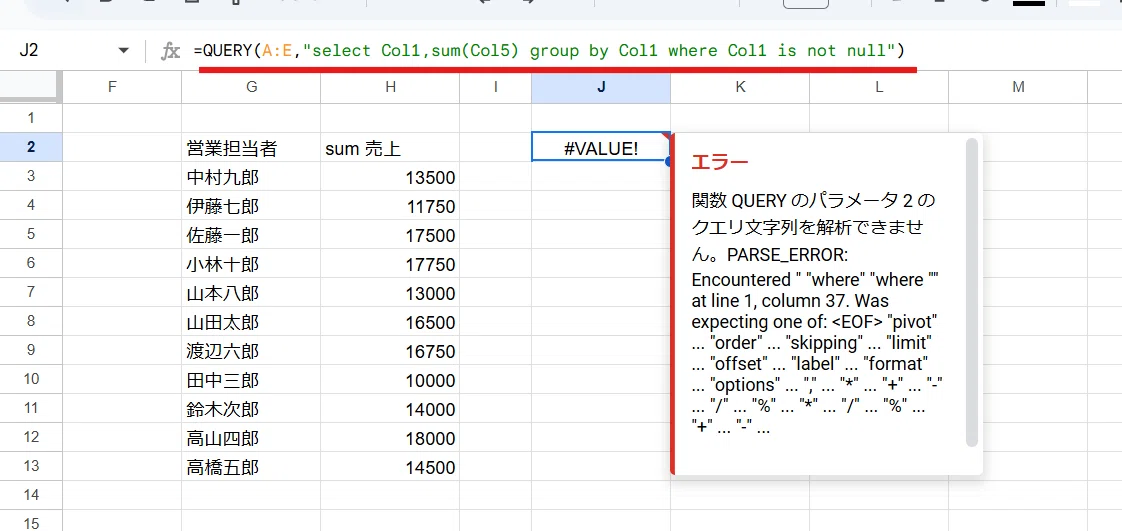This screenshot has height=531, width=1122.
Task: Click the fx function icon
Action: (x=170, y=51)
